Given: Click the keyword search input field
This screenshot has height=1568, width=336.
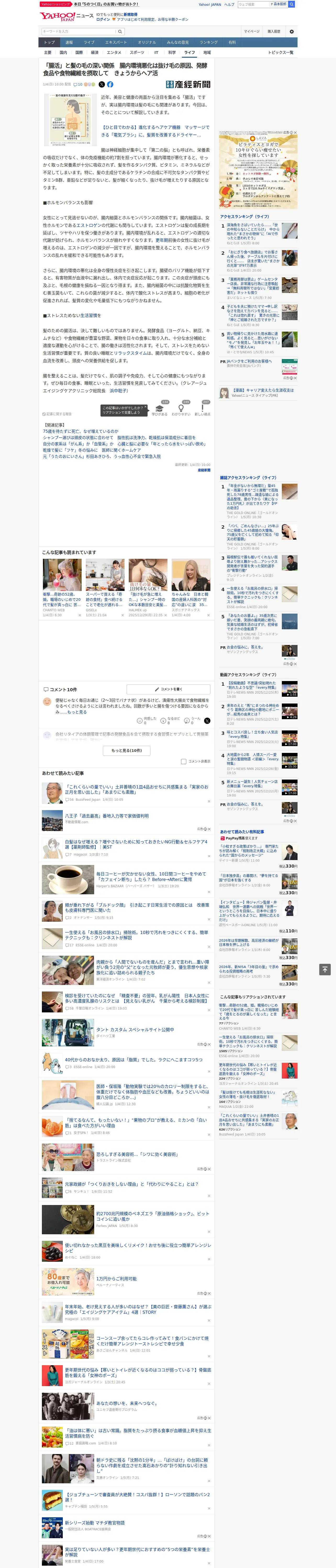Looking at the screenshot, I should pos(79,31).
